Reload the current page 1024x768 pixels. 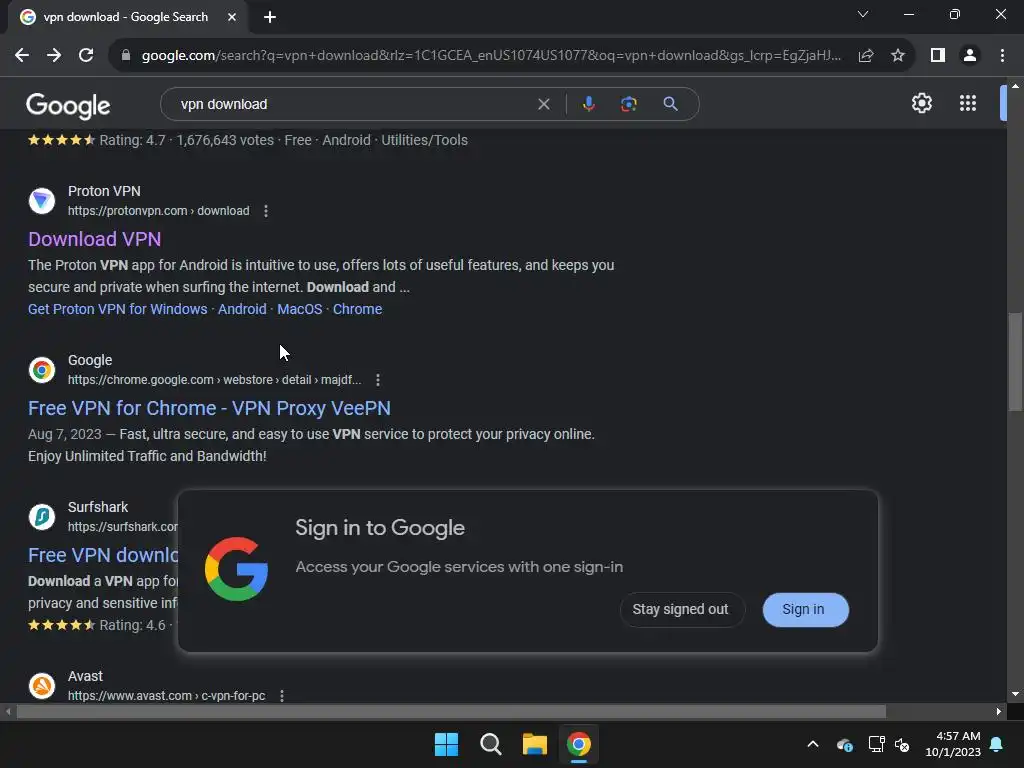click(x=86, y=56)
